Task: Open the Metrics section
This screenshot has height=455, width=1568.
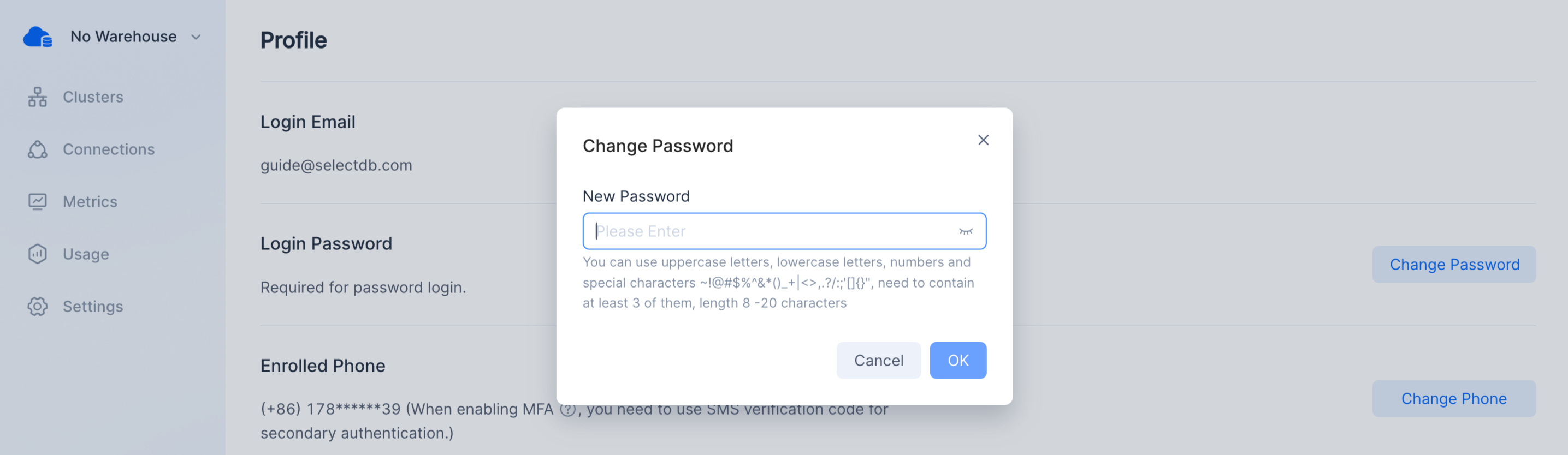Action: (90, 201)
